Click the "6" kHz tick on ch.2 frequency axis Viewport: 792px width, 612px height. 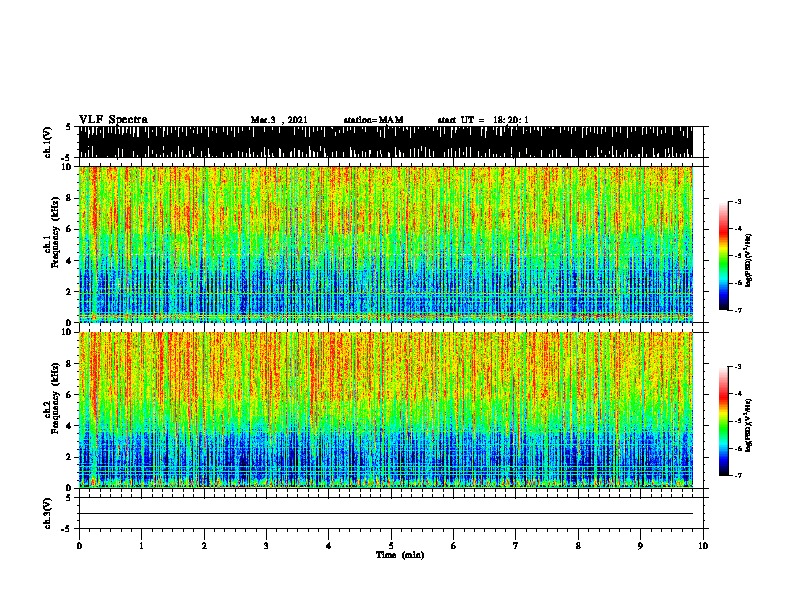(70, 395)
